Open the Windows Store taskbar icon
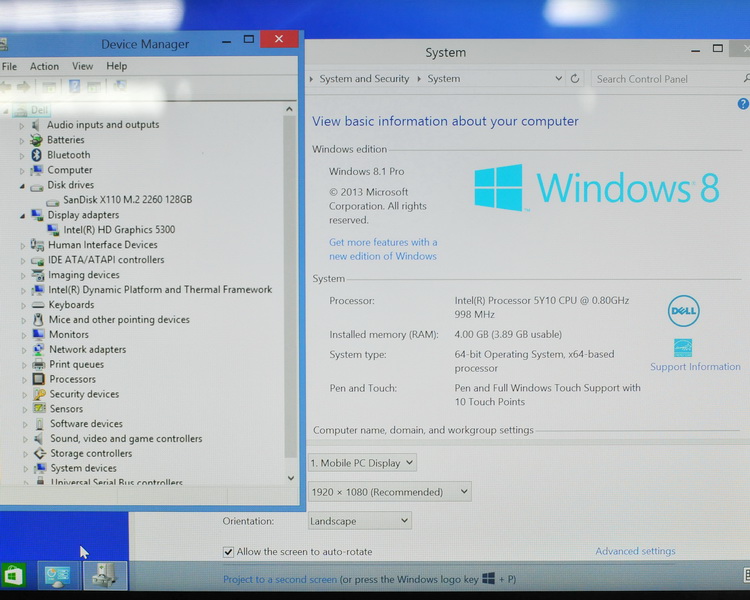The image size is (750, 600). click(14, 576)
